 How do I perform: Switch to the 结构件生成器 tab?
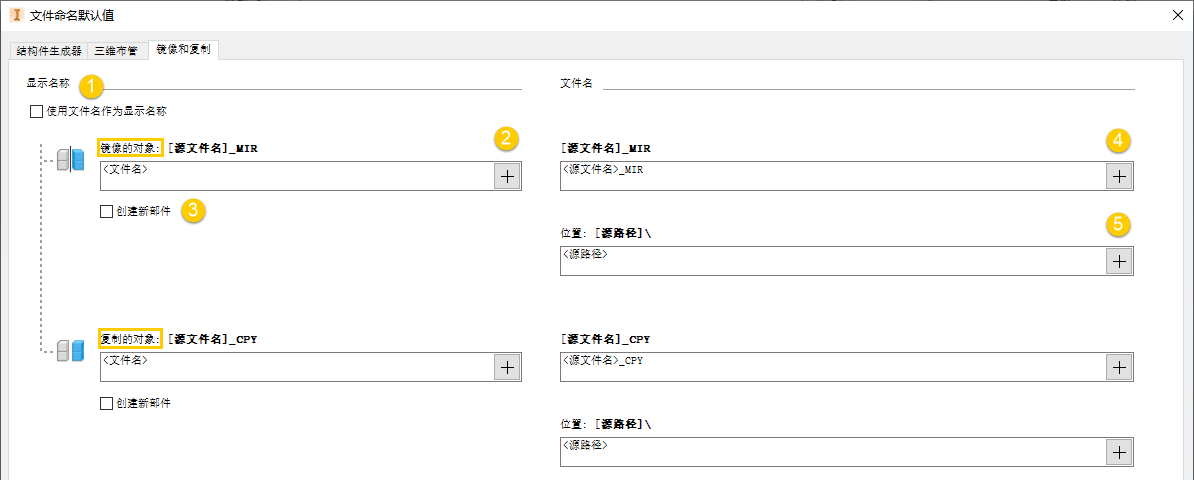tap(49, 50)
